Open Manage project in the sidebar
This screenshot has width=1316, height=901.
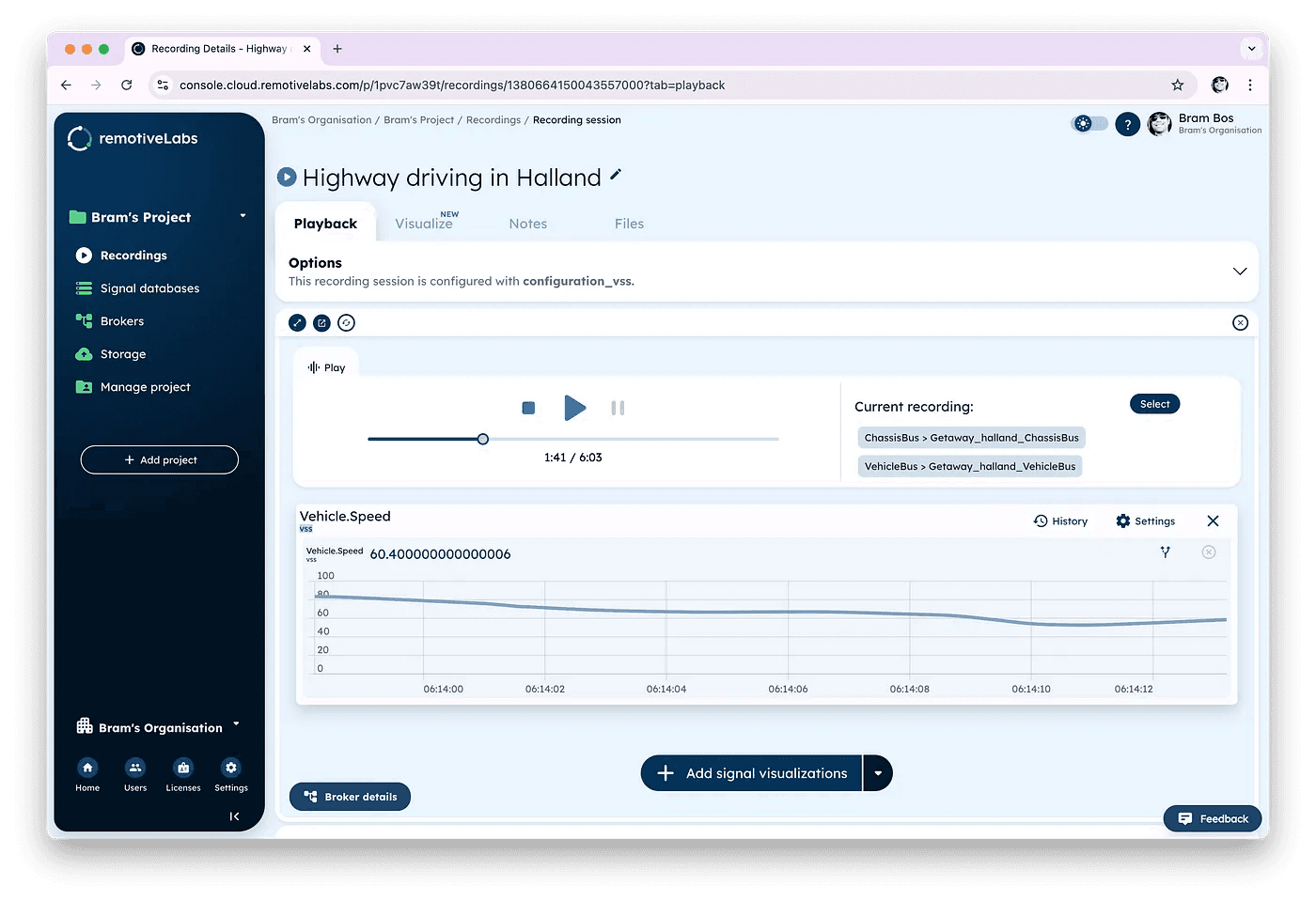144,386
